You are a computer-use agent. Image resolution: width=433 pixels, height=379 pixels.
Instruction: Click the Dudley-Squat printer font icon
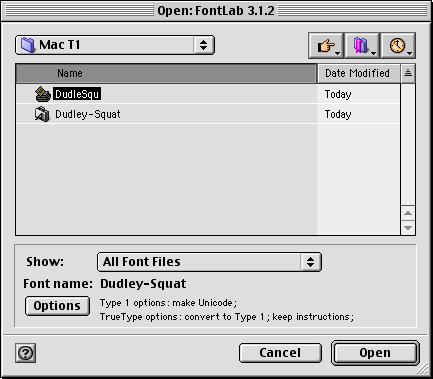point(42,114)
